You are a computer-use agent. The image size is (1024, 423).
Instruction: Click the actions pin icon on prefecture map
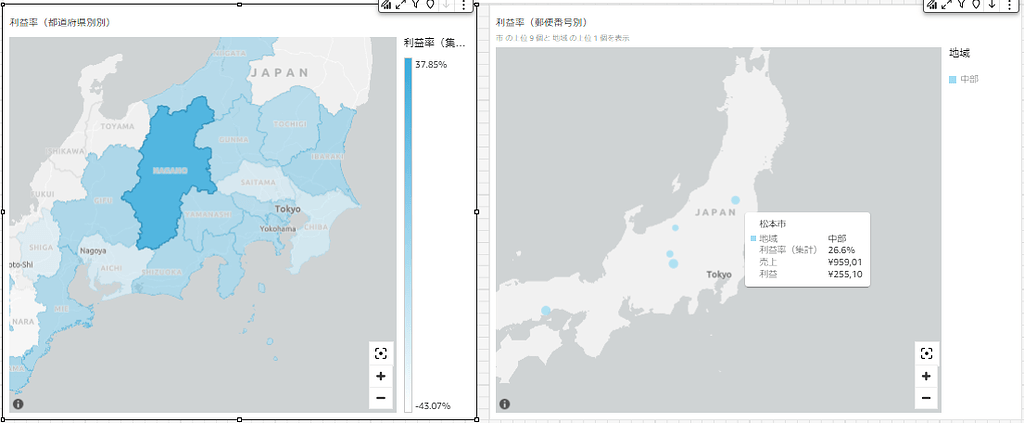[430, 4]
